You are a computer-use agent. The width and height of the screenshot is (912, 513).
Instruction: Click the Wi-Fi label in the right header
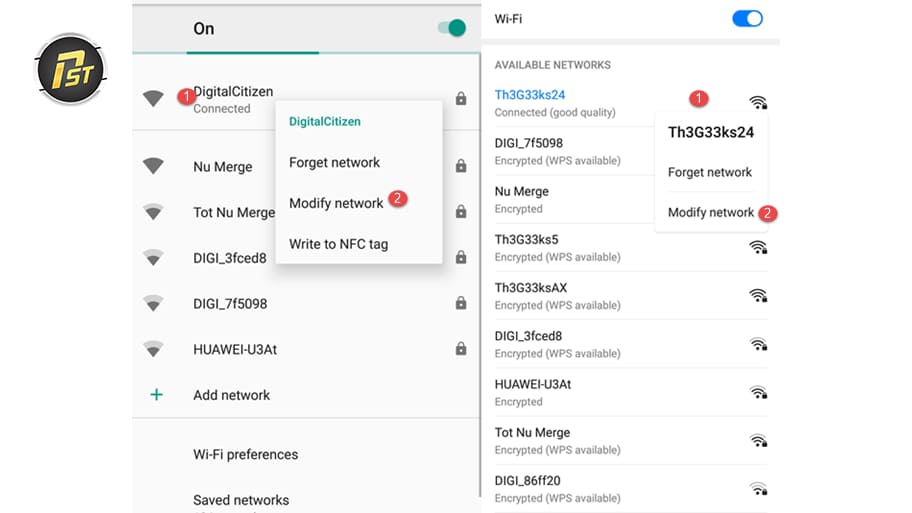[x=508, y=19]
